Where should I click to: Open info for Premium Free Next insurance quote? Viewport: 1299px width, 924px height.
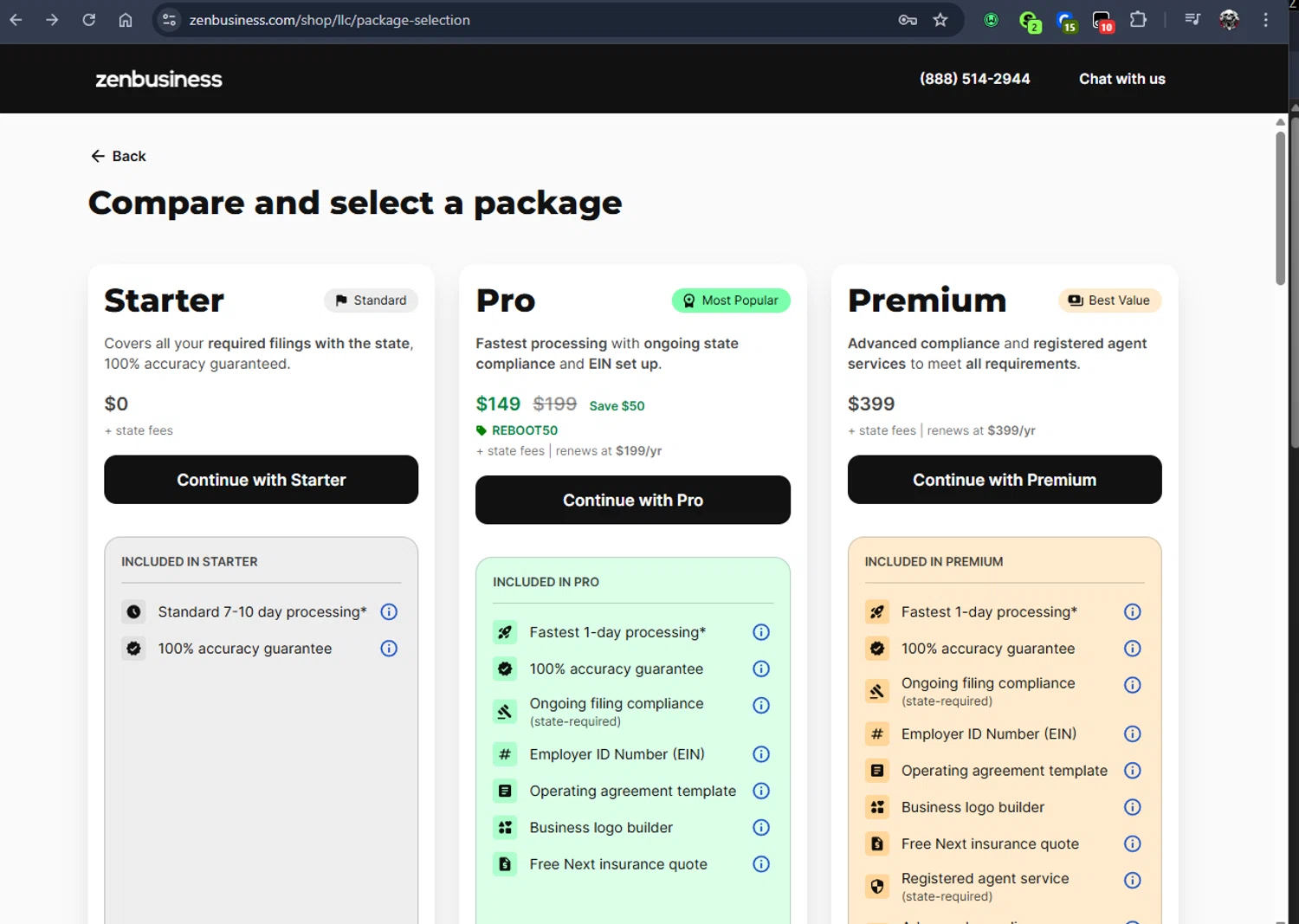pyautogui.click(x=1132, y=843)
